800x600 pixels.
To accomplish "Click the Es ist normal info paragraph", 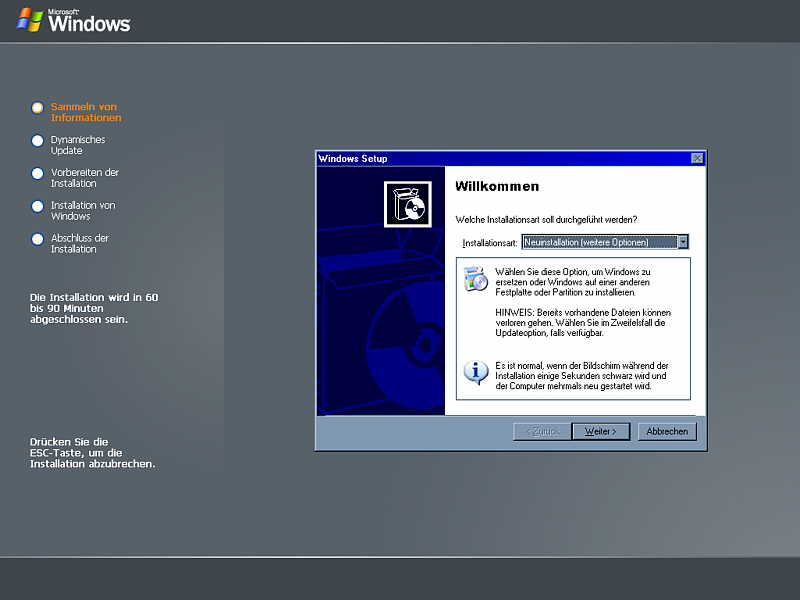I will click(582, 376).
